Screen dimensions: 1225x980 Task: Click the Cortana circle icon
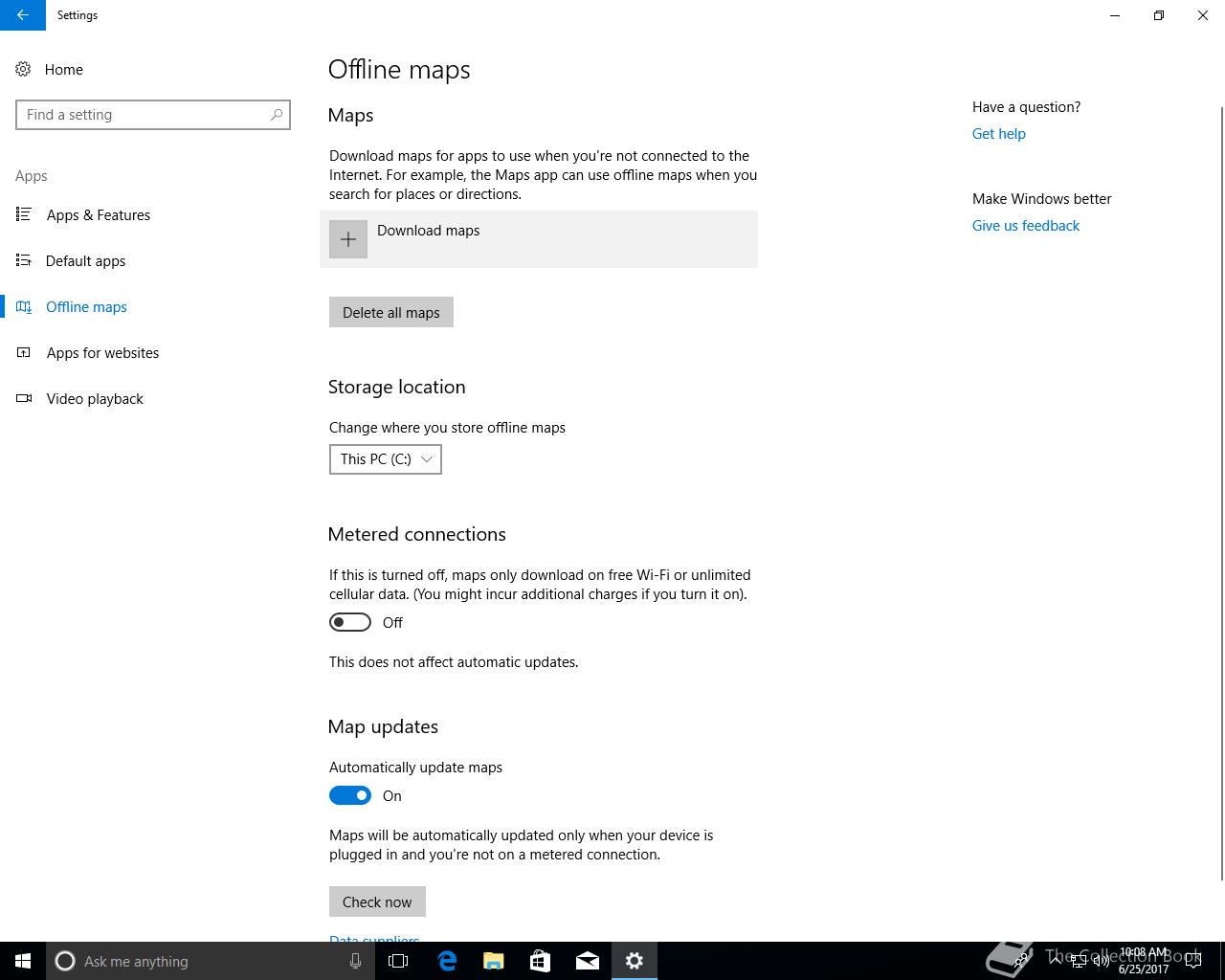click(x=65, y=961)
